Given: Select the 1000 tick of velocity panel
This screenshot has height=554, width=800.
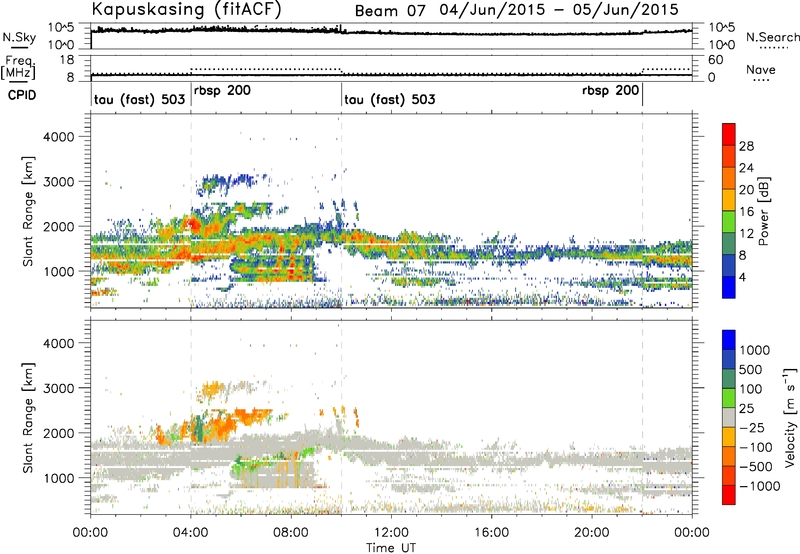Looking at the screenshot, I should [58, 478].
